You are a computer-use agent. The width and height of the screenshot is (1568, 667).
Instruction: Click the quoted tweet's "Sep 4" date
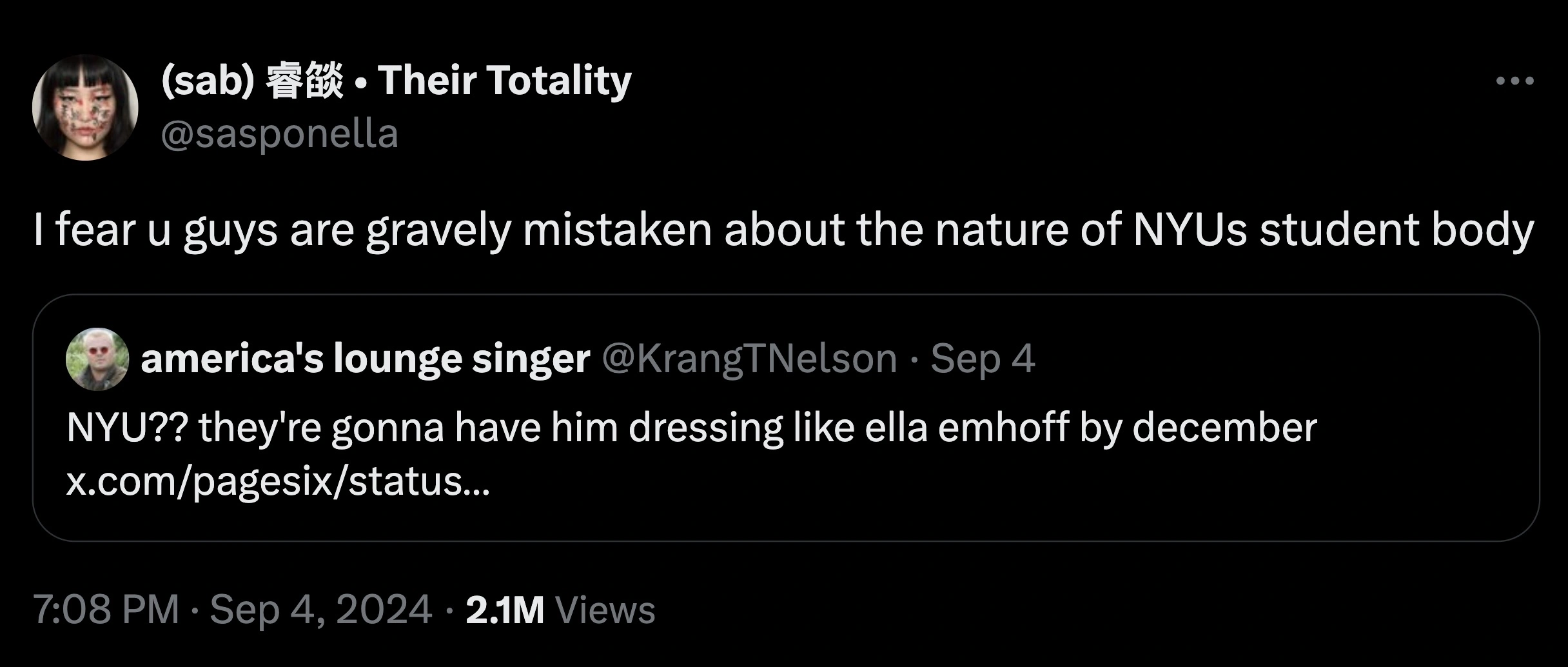[983, 359]
